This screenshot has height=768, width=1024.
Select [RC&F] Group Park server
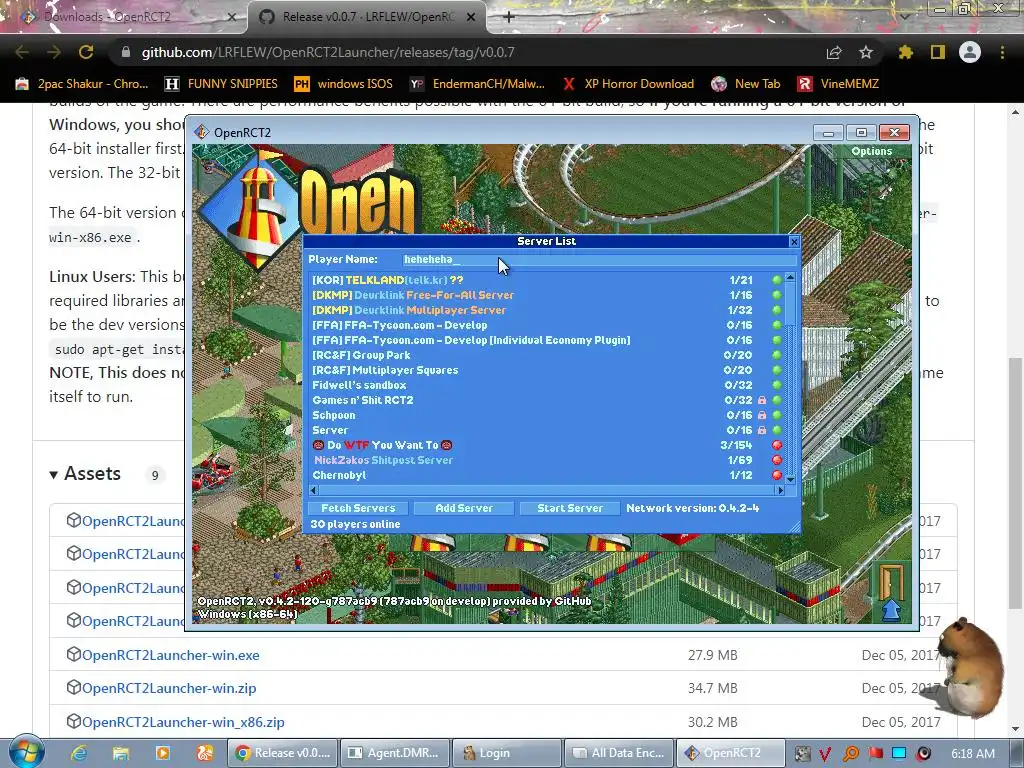(546, 355)
